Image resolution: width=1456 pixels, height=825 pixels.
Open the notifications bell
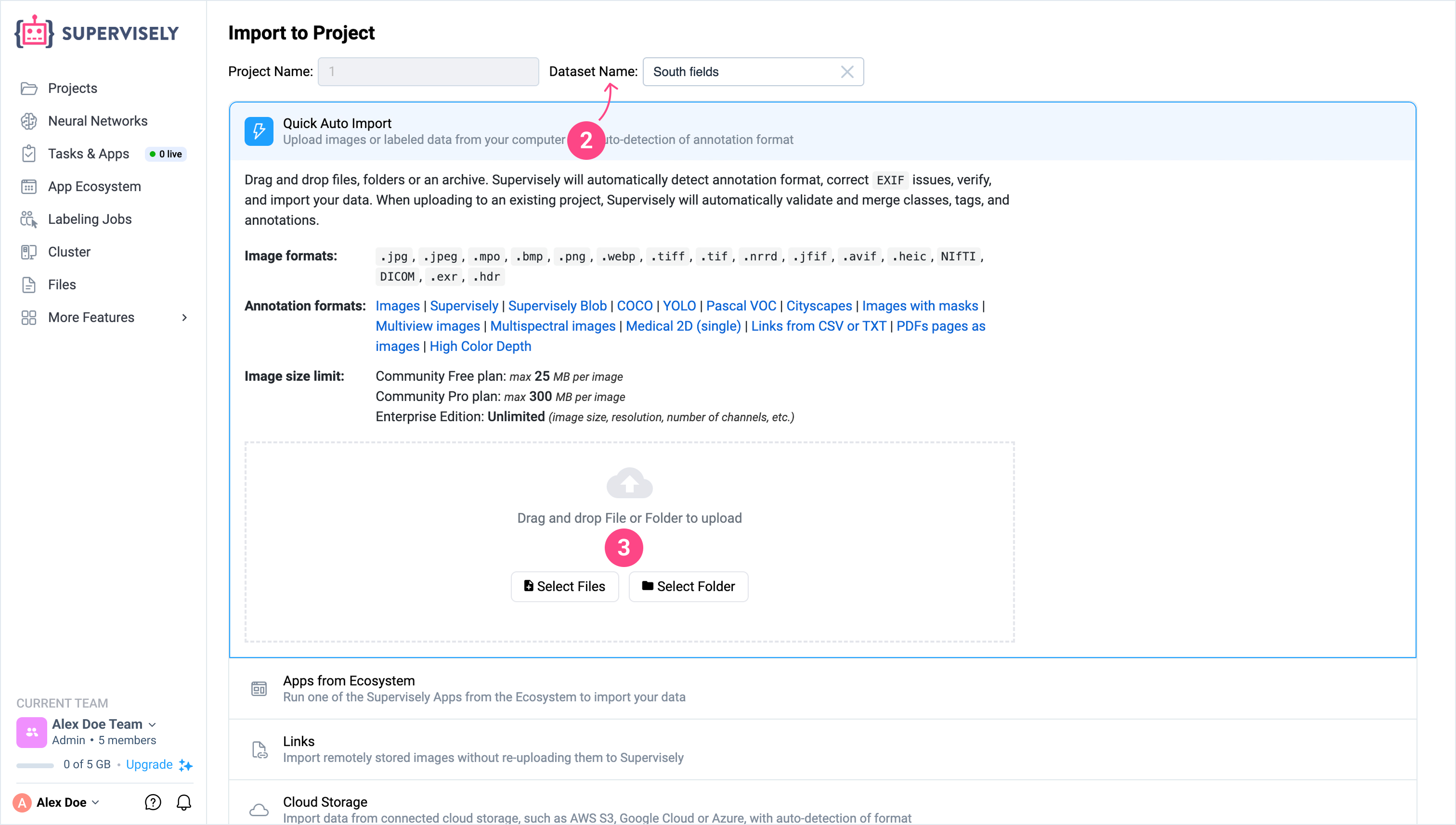pos(183,802)
